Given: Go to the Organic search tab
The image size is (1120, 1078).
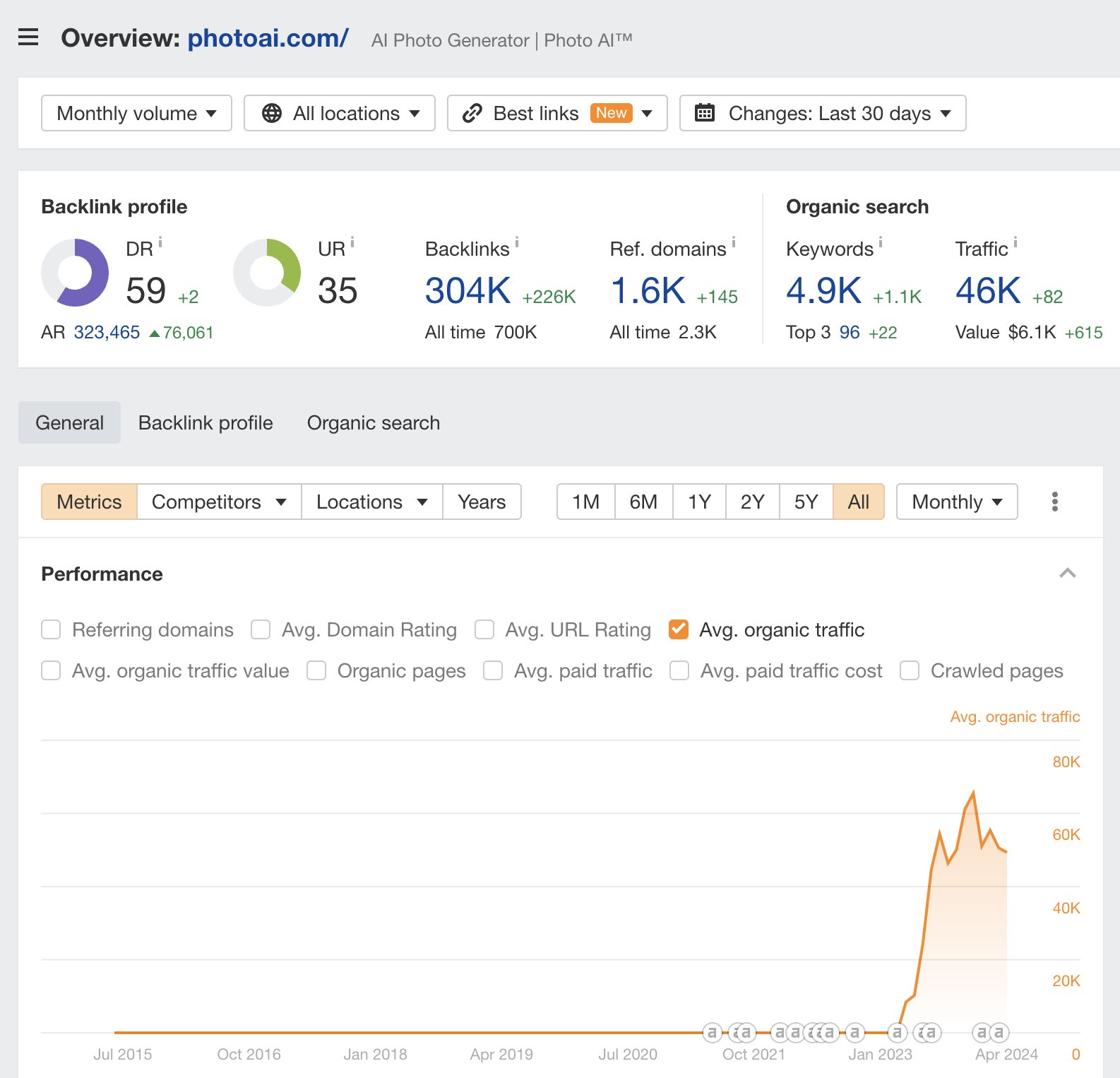Looking at the screenshot, I should click(x=374, y=422).
